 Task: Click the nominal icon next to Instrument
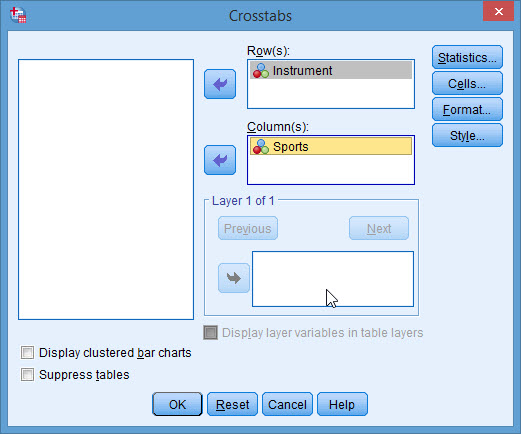pyautogui.click(x=261, y=71)
